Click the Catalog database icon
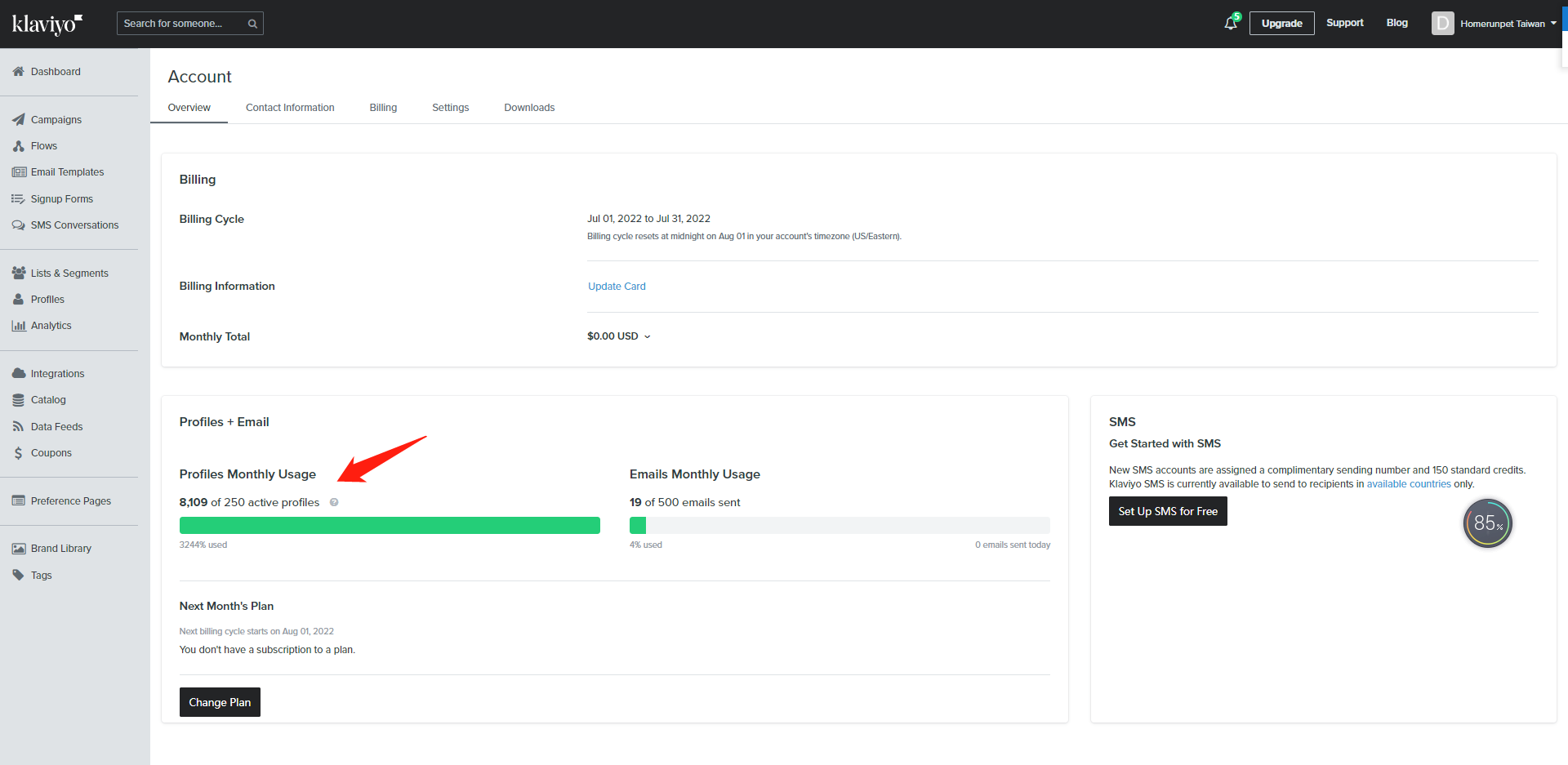 click(x=18, y=400)
